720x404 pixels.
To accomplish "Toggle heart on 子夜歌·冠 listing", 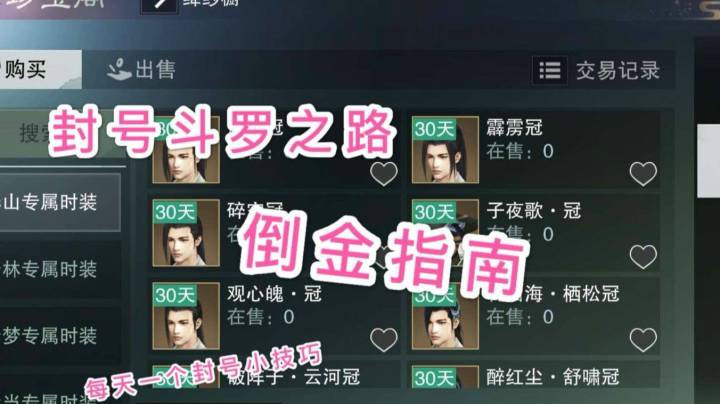I will tap(643, 257).
